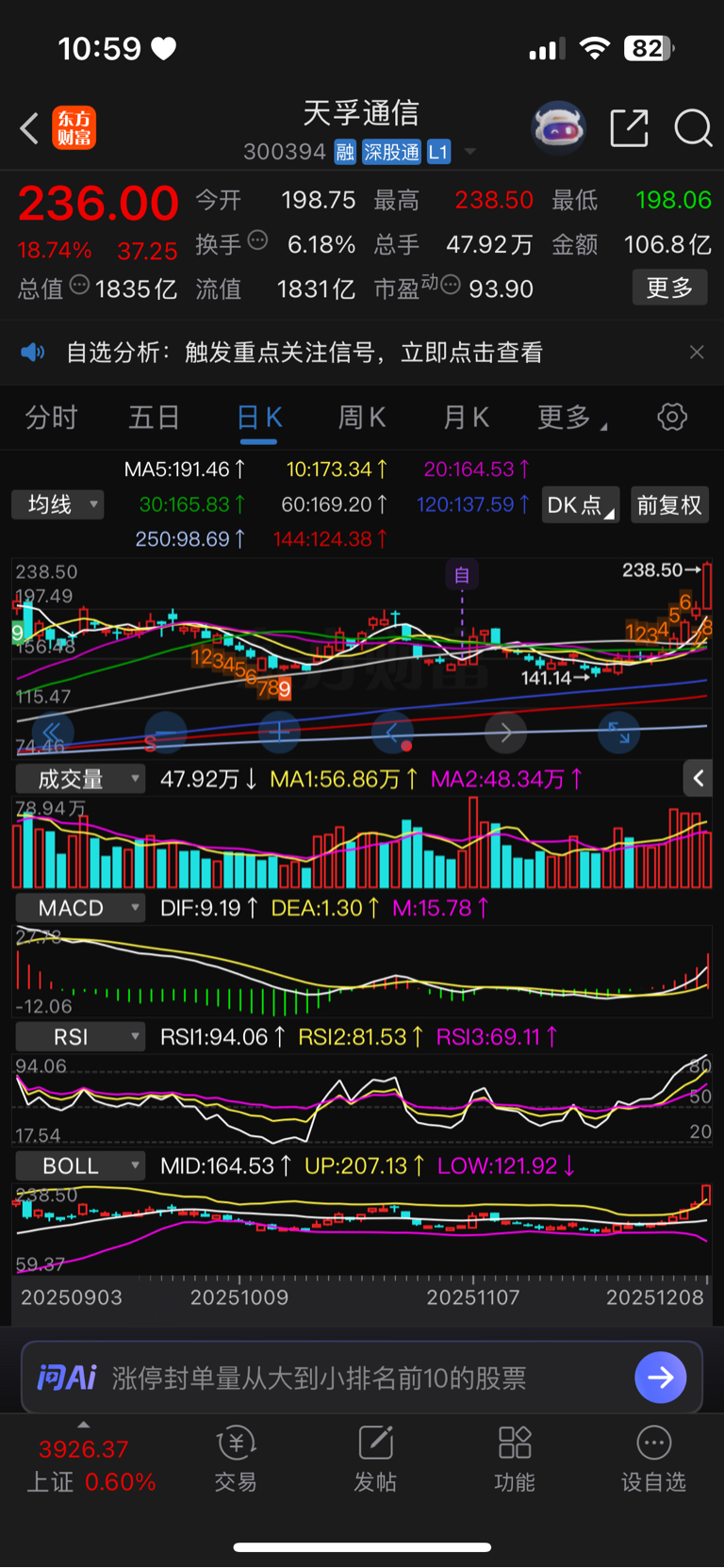This screenshot has width=724, height=1568.
Task: Tap the blue speaker announcement icon
Action: coord(33,353)
